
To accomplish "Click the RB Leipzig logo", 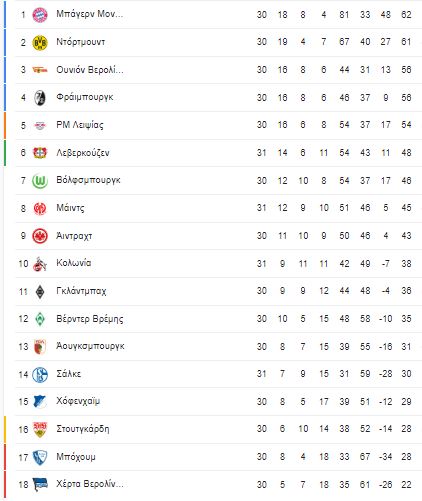I will tap(40, 125).
